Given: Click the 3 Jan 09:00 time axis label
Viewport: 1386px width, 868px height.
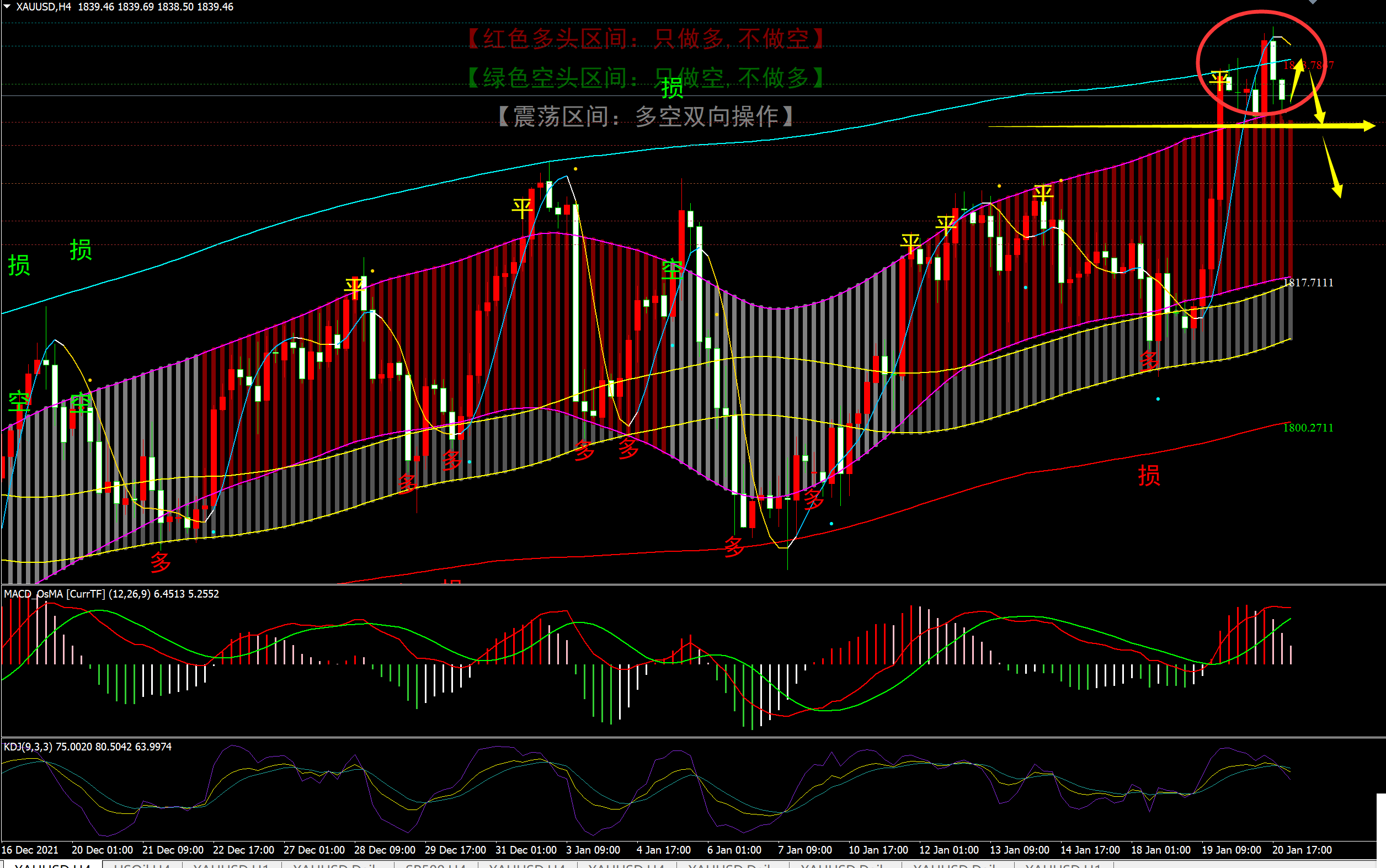Looking at the screenshot, I should (593, 850).
